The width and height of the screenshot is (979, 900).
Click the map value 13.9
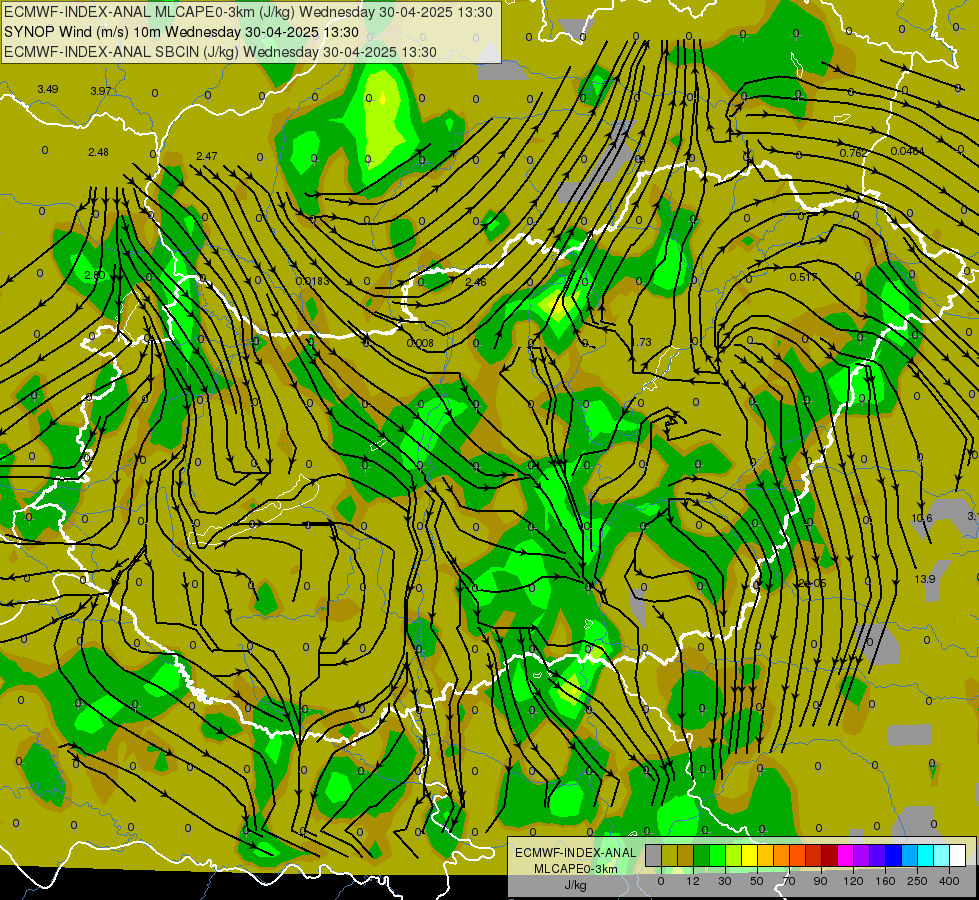point(925,579)
